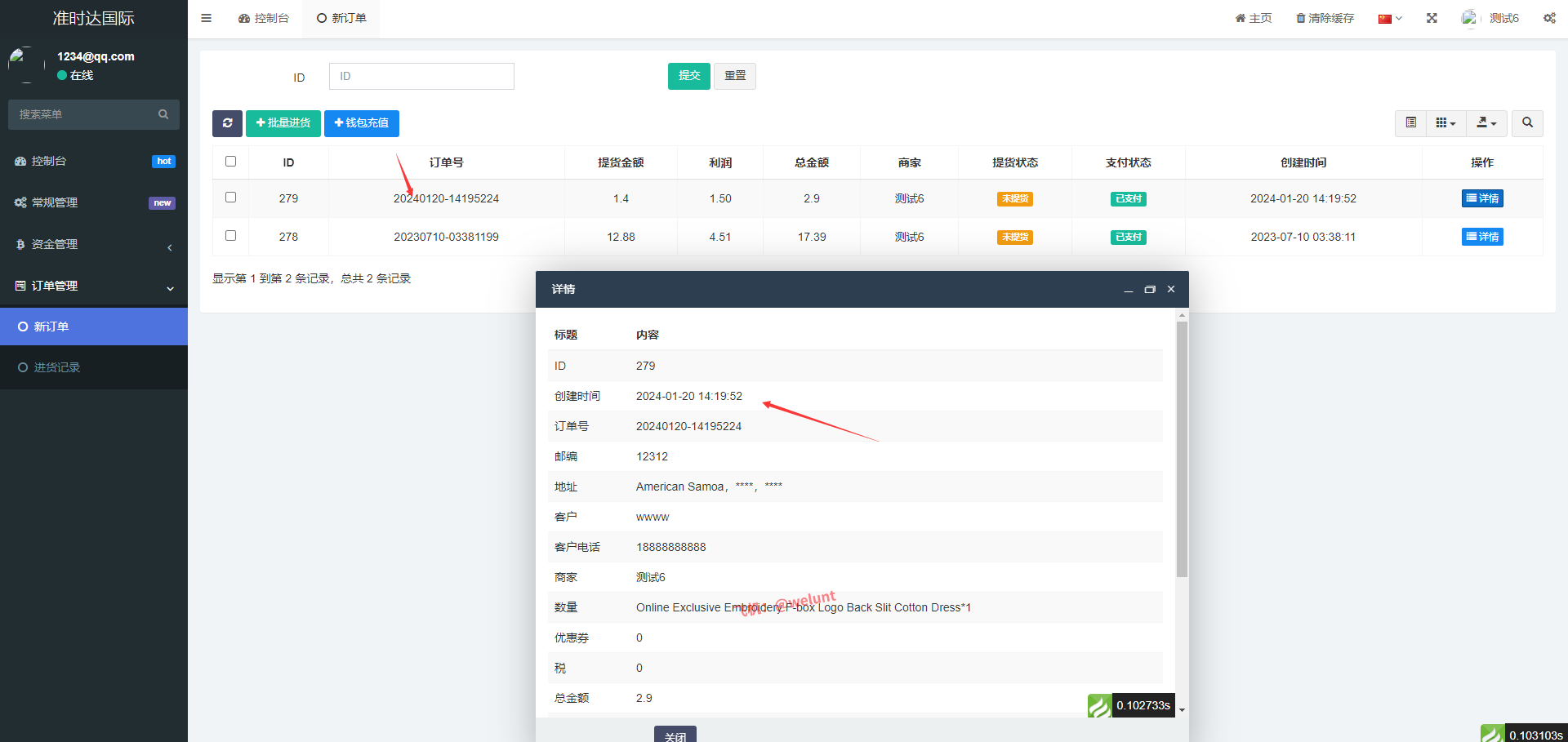Select the checkbox for order 279
The height and width of the screenshot is (742, 1568).
[230, 198]
